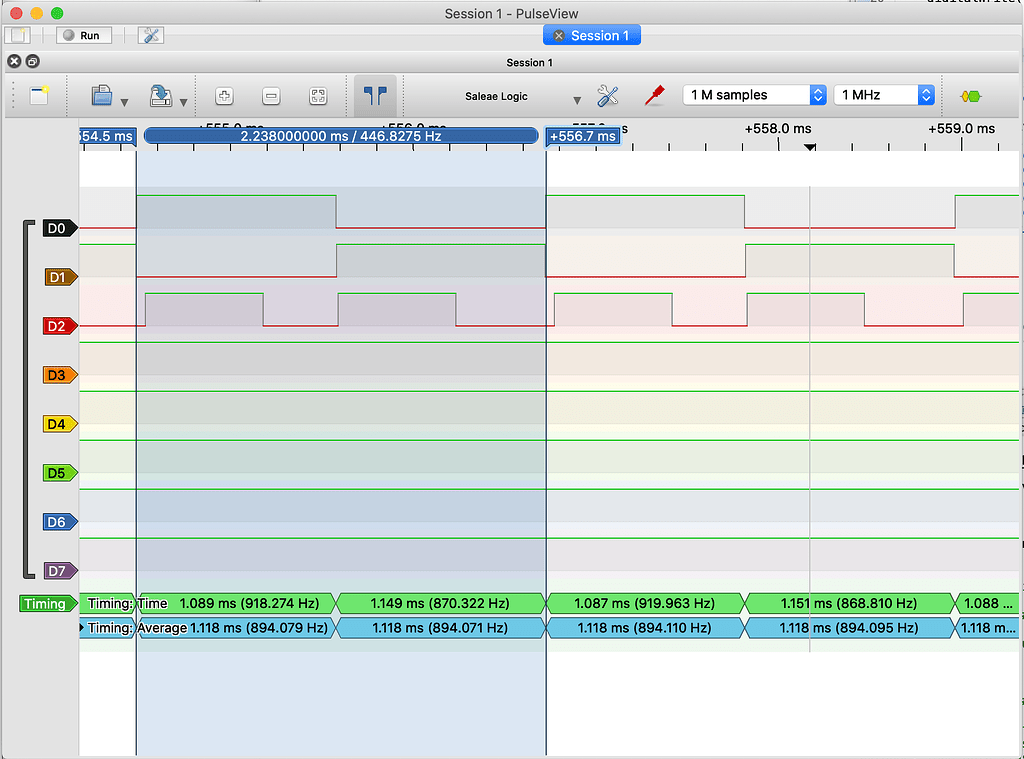1024x759 pixels.
Task: Add a protocol decoder with yellow-green icon
Action: [x=970, y=96]
